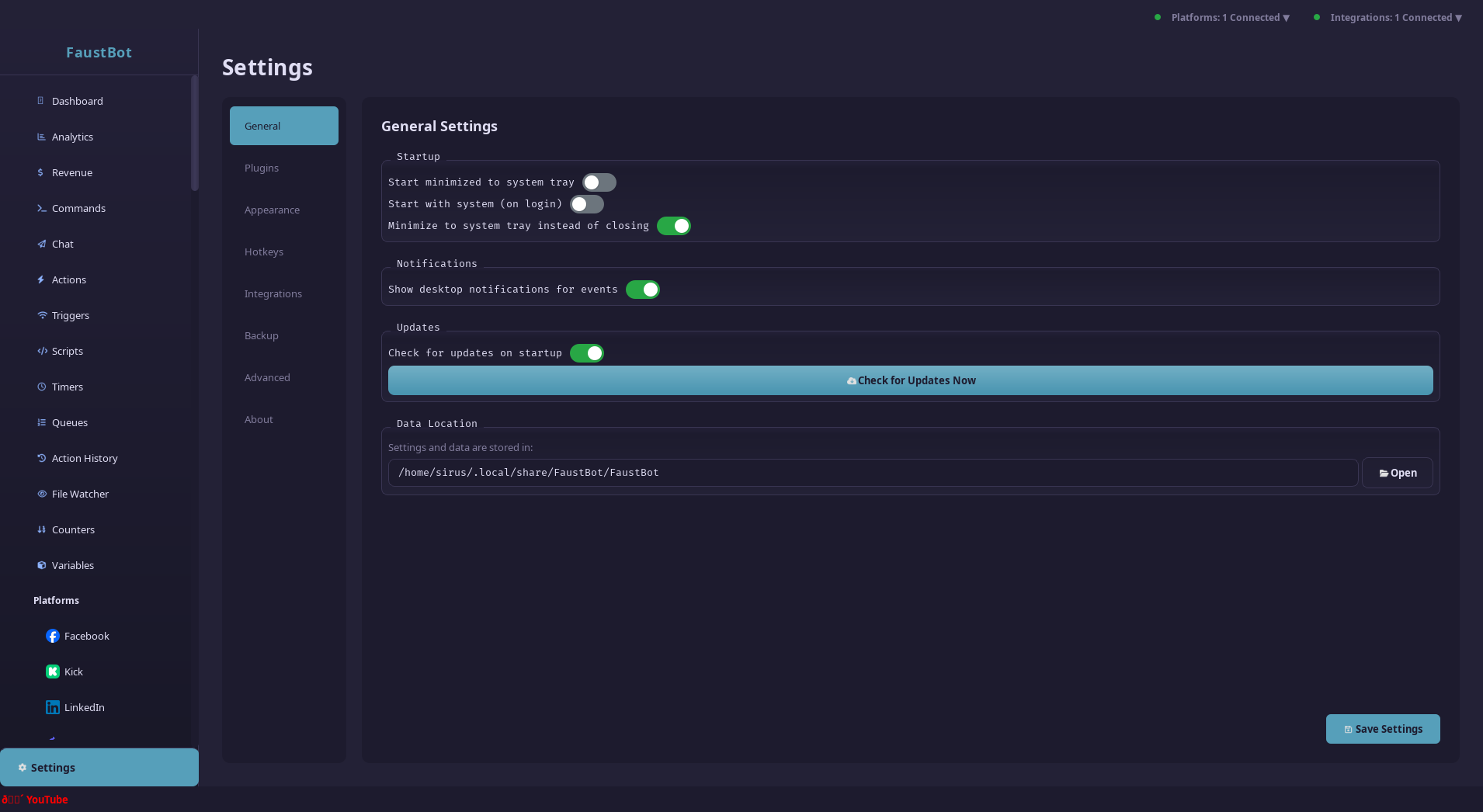Disable Show desktop notifications for events
The image size is (1483, 812).
point(643,289)
